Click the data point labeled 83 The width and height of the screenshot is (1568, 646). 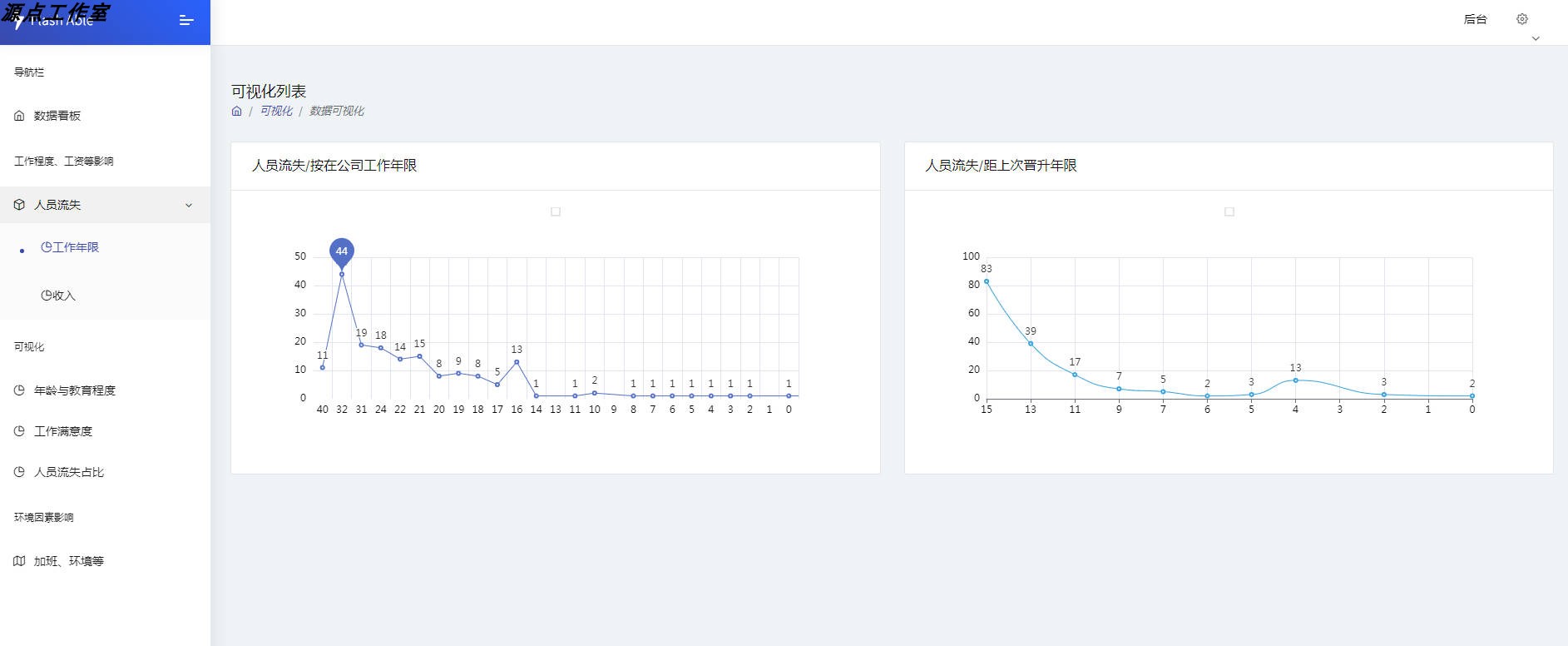(x=987, y=281)
